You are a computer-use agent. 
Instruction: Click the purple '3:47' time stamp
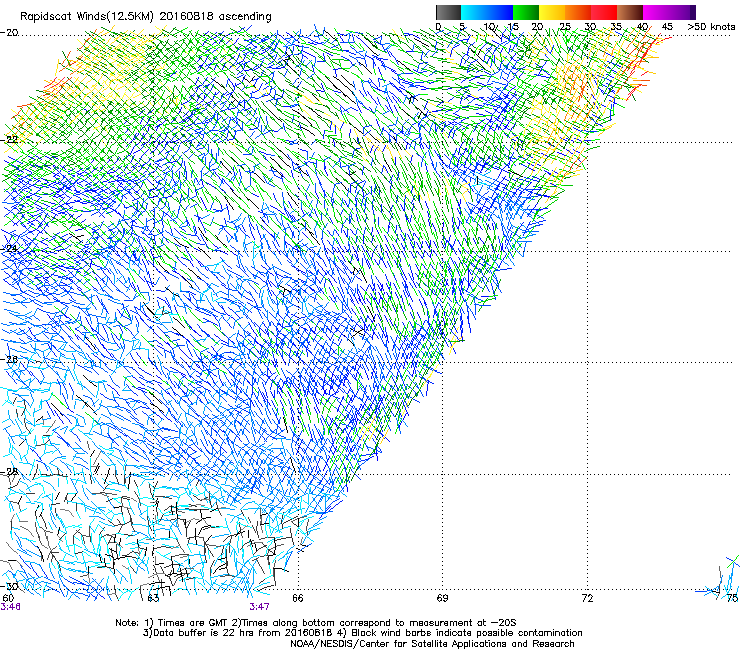tap(260, 607)
